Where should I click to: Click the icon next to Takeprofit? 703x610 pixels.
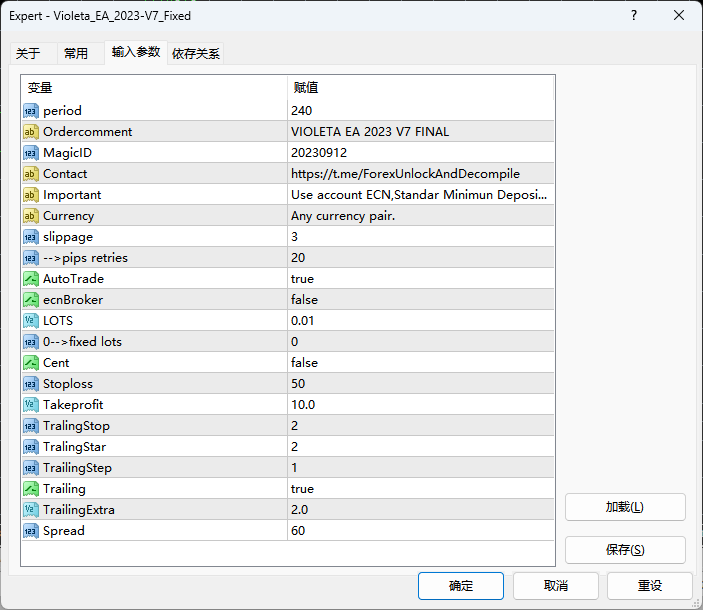[31, 405]
